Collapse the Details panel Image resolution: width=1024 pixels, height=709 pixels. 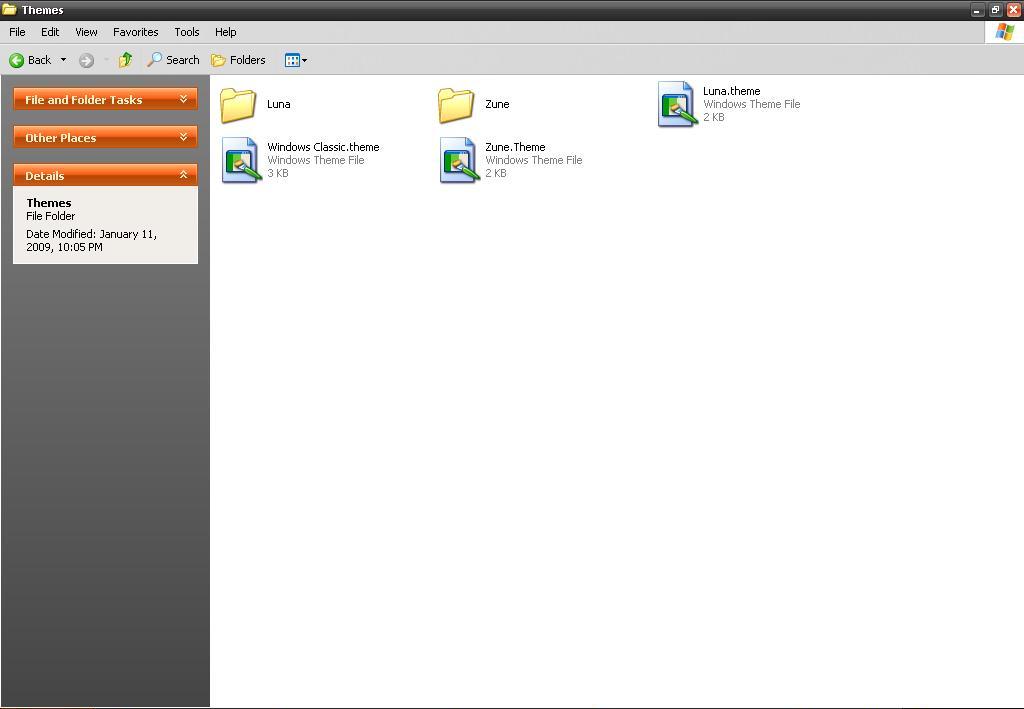click(105, 175)
